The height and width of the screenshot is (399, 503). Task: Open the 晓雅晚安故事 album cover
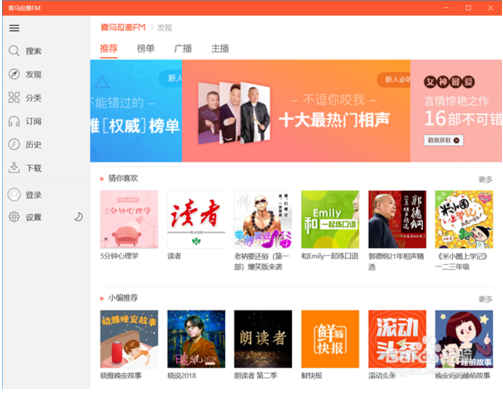click(x=129, y=339)
